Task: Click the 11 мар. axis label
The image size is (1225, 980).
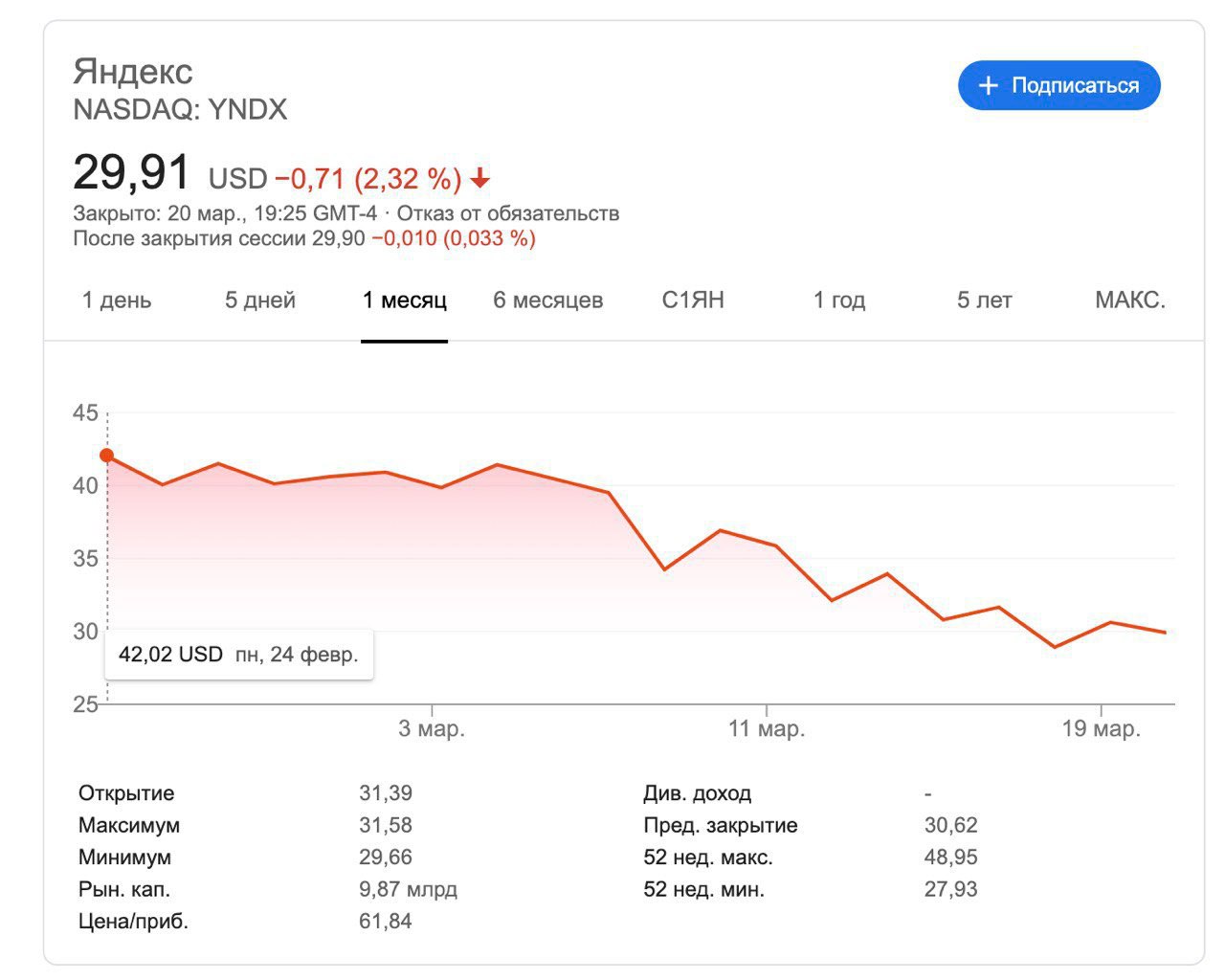Action: (767, 729)
